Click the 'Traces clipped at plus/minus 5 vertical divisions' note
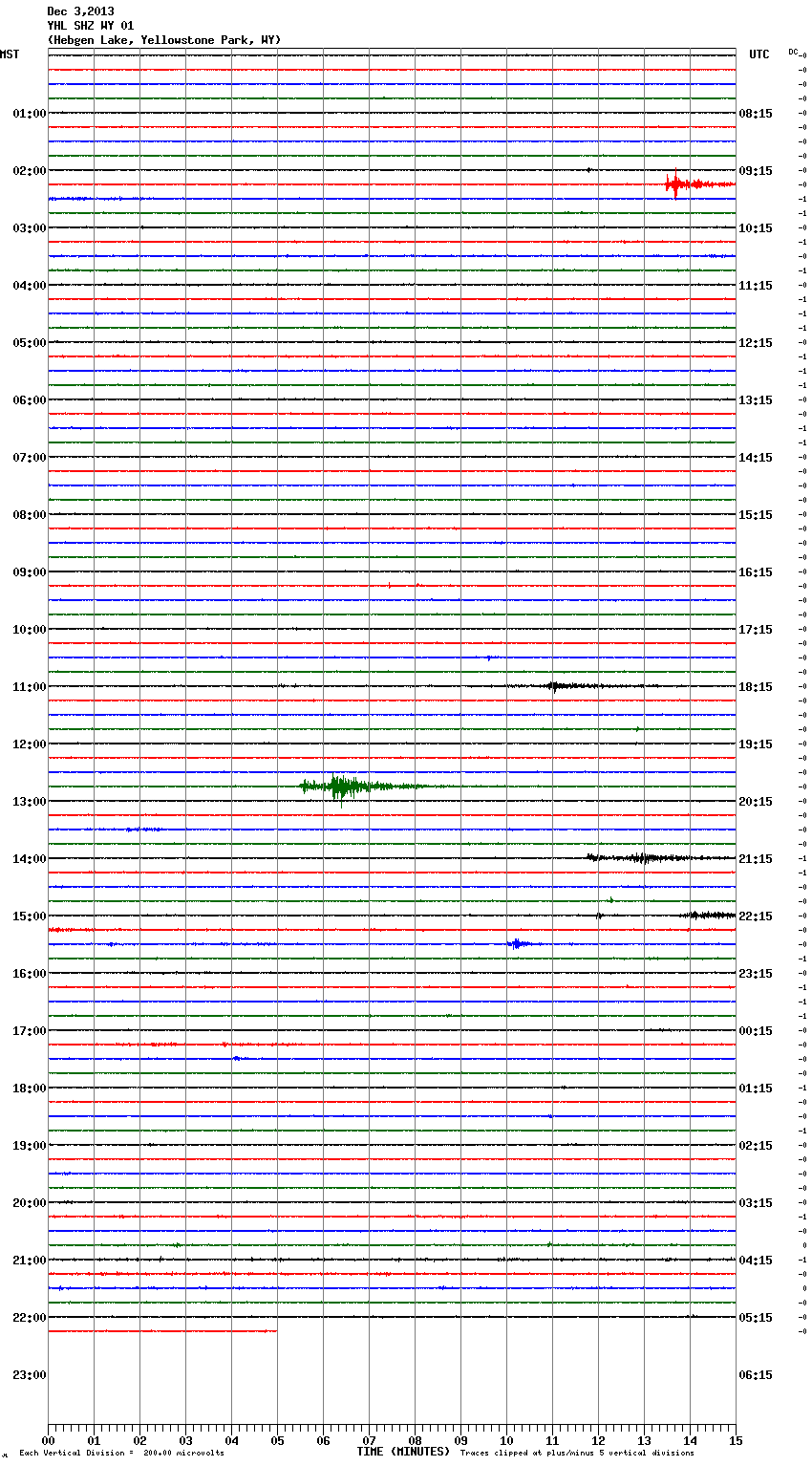Viewport: 812px width, 1466px height. pyautogui.click(x=577, y=1454)
